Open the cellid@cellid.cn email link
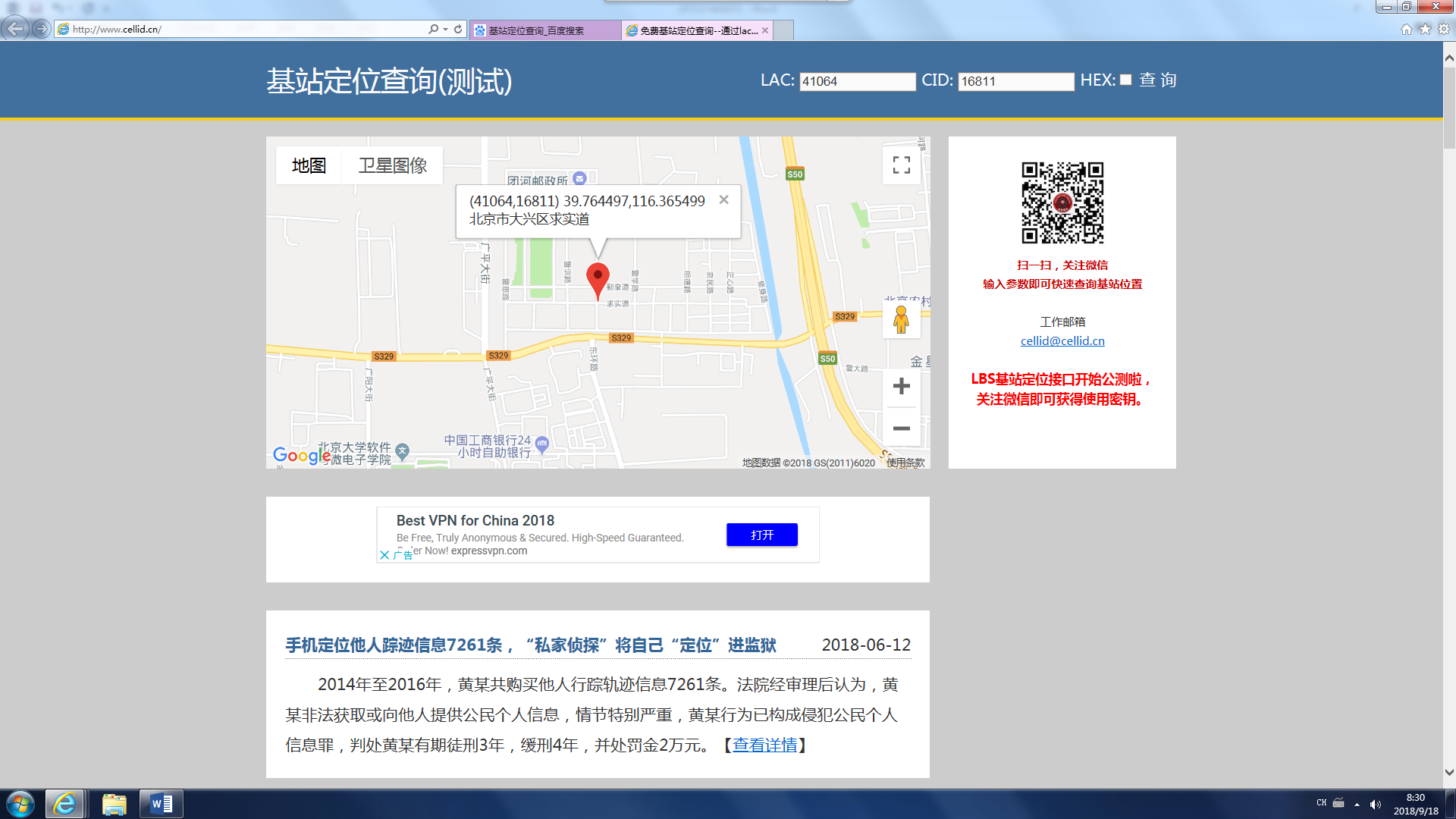The image size is (1456, 819). [1062, 340]
